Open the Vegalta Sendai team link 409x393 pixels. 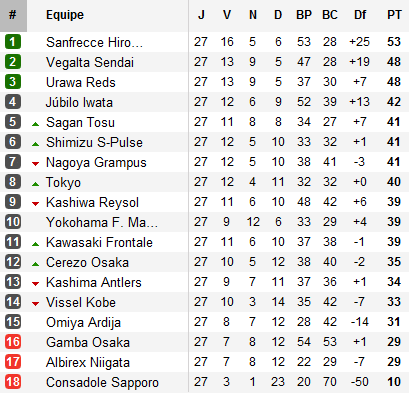90,62
